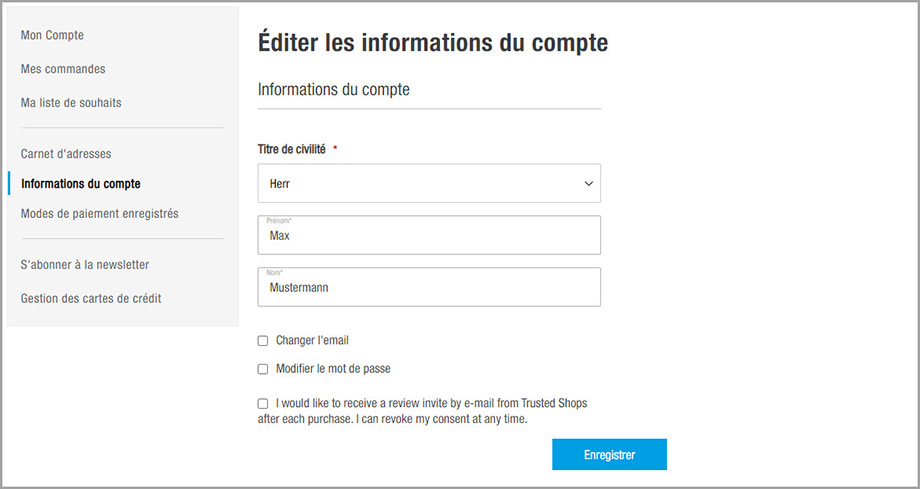This screenshot has height=489, width=920.
Task: Click the red required asterisk near Titre de civilité
Action: (335, 149)
